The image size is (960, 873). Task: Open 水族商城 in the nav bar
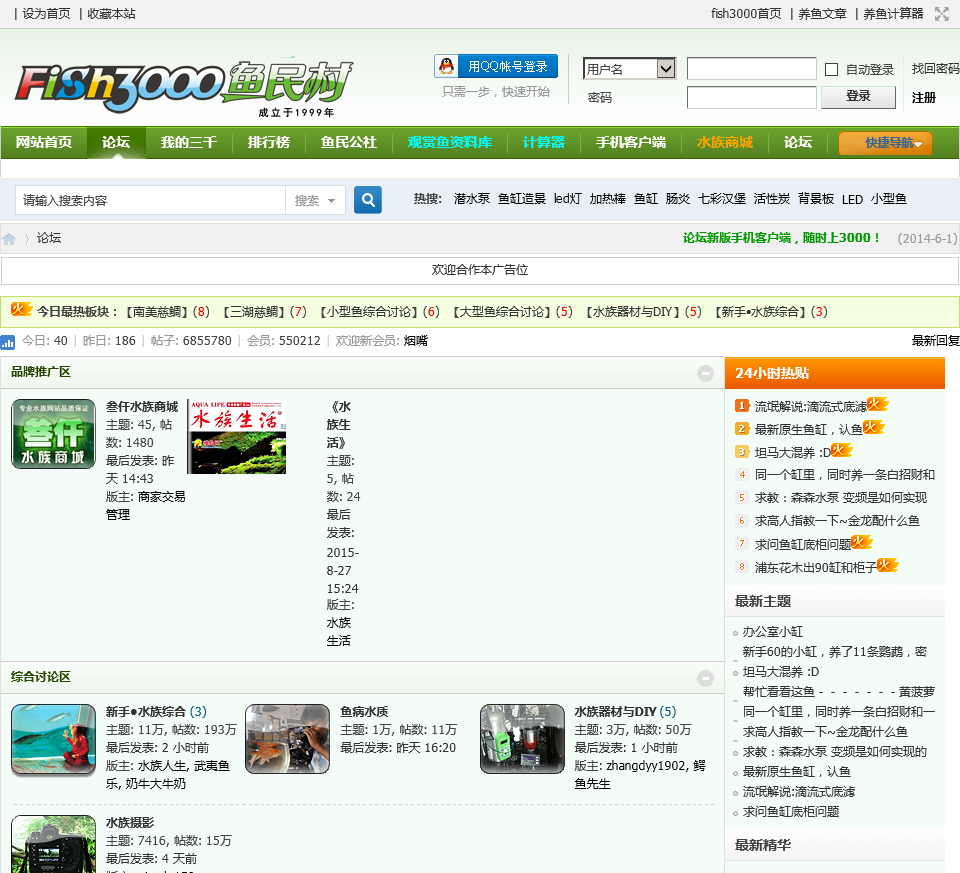(x=724, y=142)
